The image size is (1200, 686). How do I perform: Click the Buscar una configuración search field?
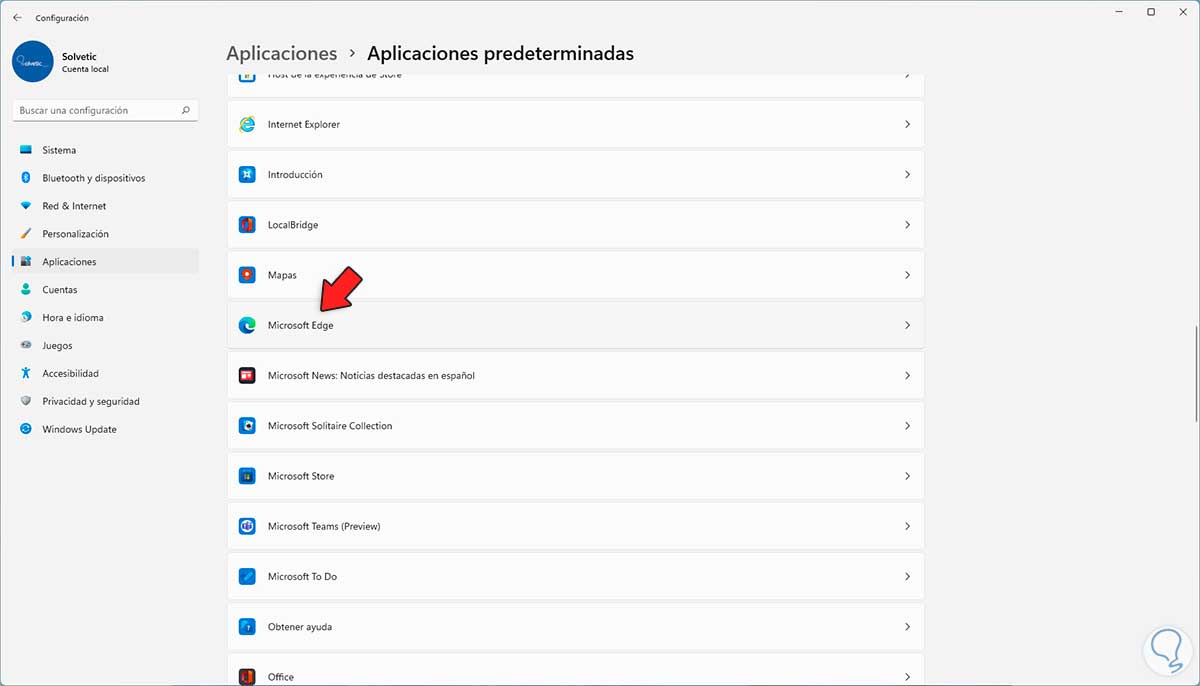tap(98, 111)
